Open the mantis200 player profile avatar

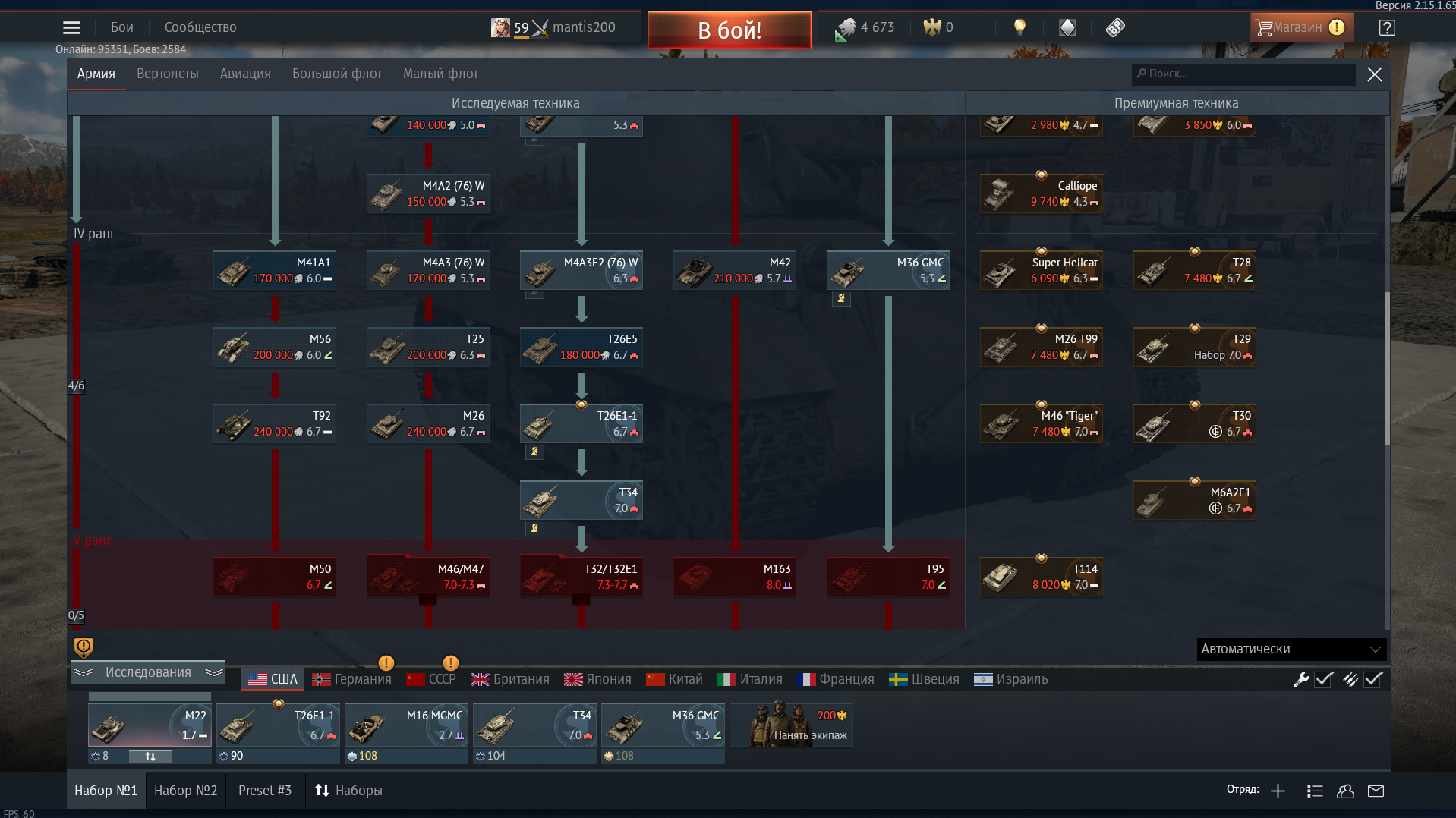pyautogui.click(x=500, y=28)
